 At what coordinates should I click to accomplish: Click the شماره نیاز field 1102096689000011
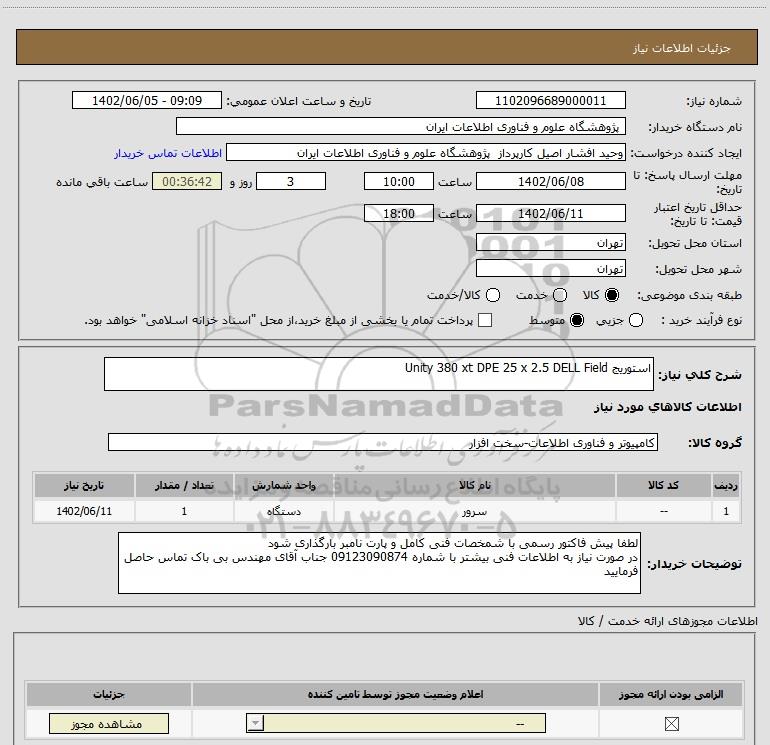point(550,100)
